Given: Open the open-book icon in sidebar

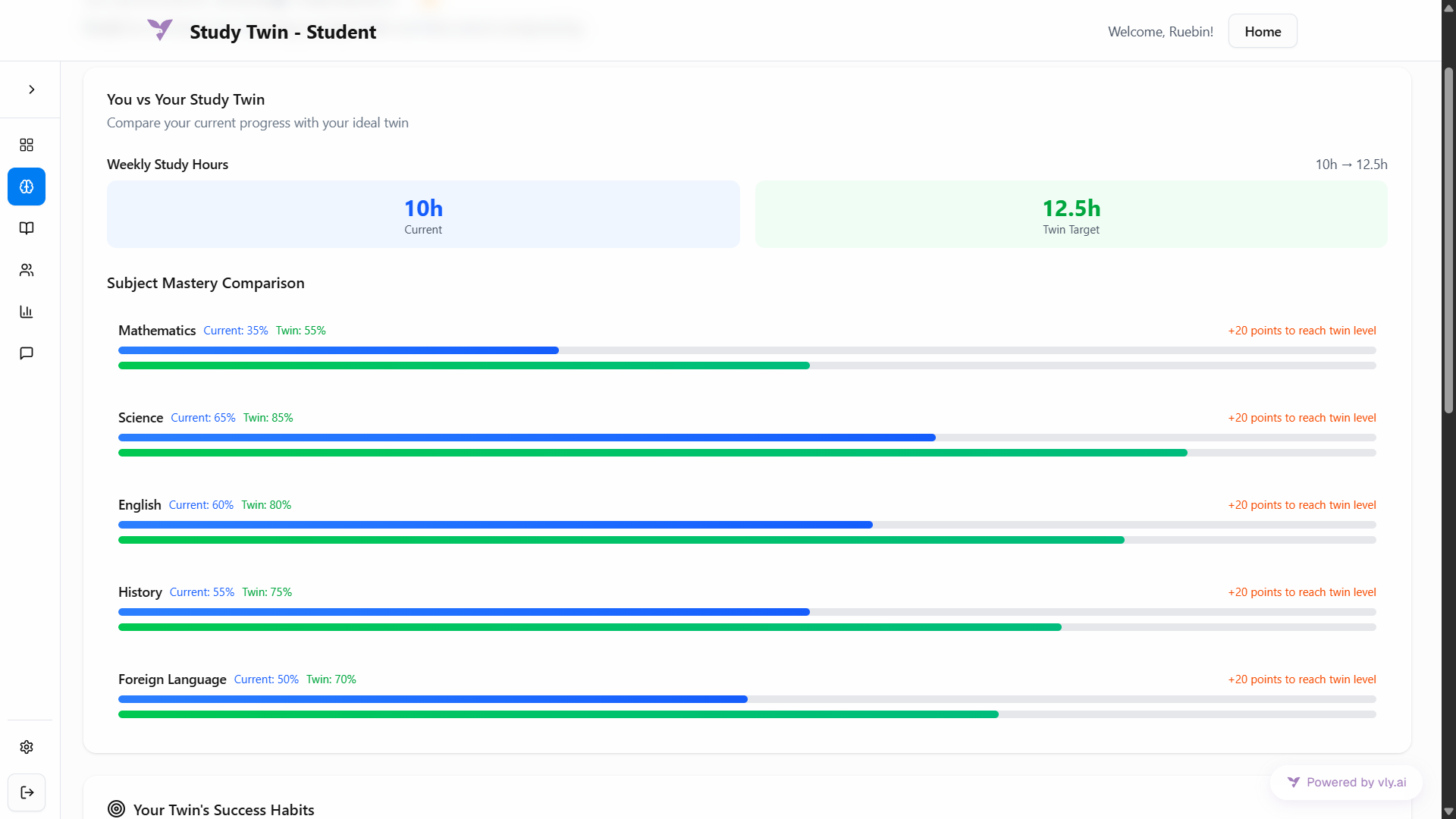Looking at the screenshot, I should pyautogui.click(x=27, y=228).
